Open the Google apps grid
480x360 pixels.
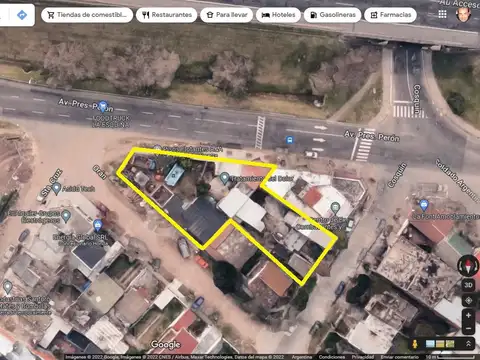(x=442, y=14)
